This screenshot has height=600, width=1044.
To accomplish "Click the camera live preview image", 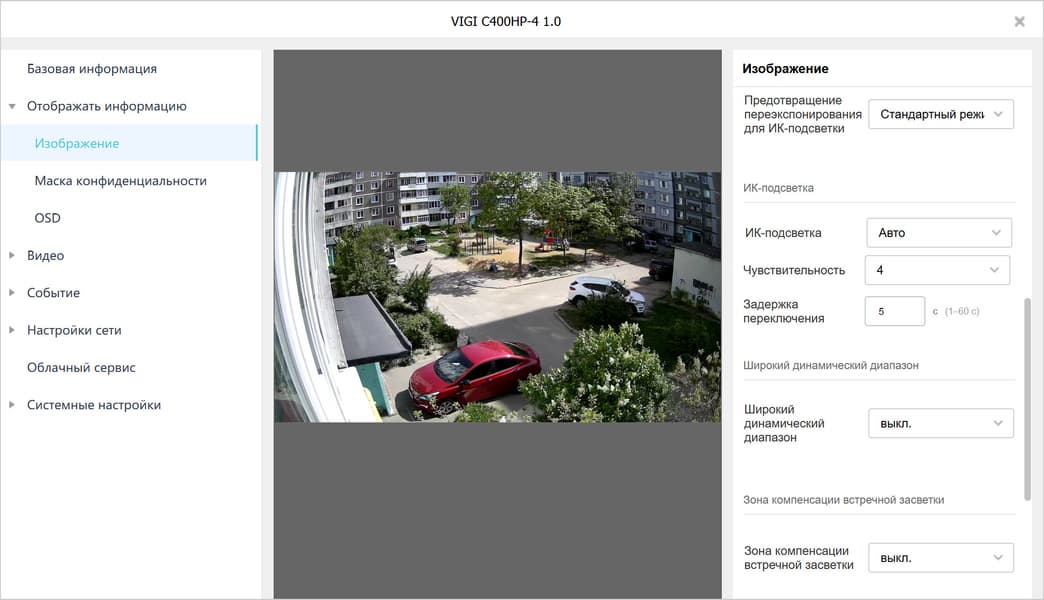I will click(497, 297).
